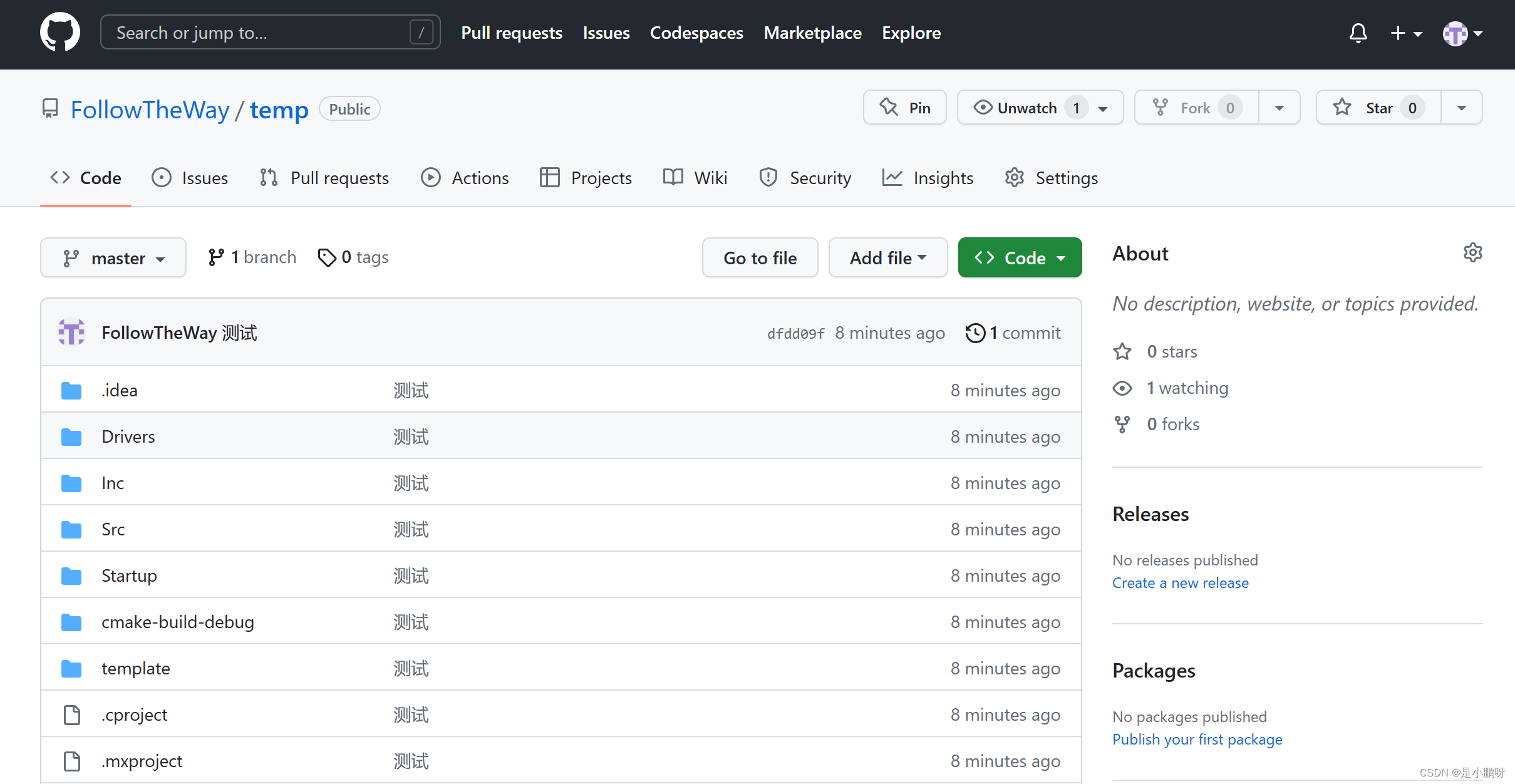Image resolution: width=1515 pixels, height=784 pixels.
Task: Open the user avatar menu
Action: tap(1462, 33)
